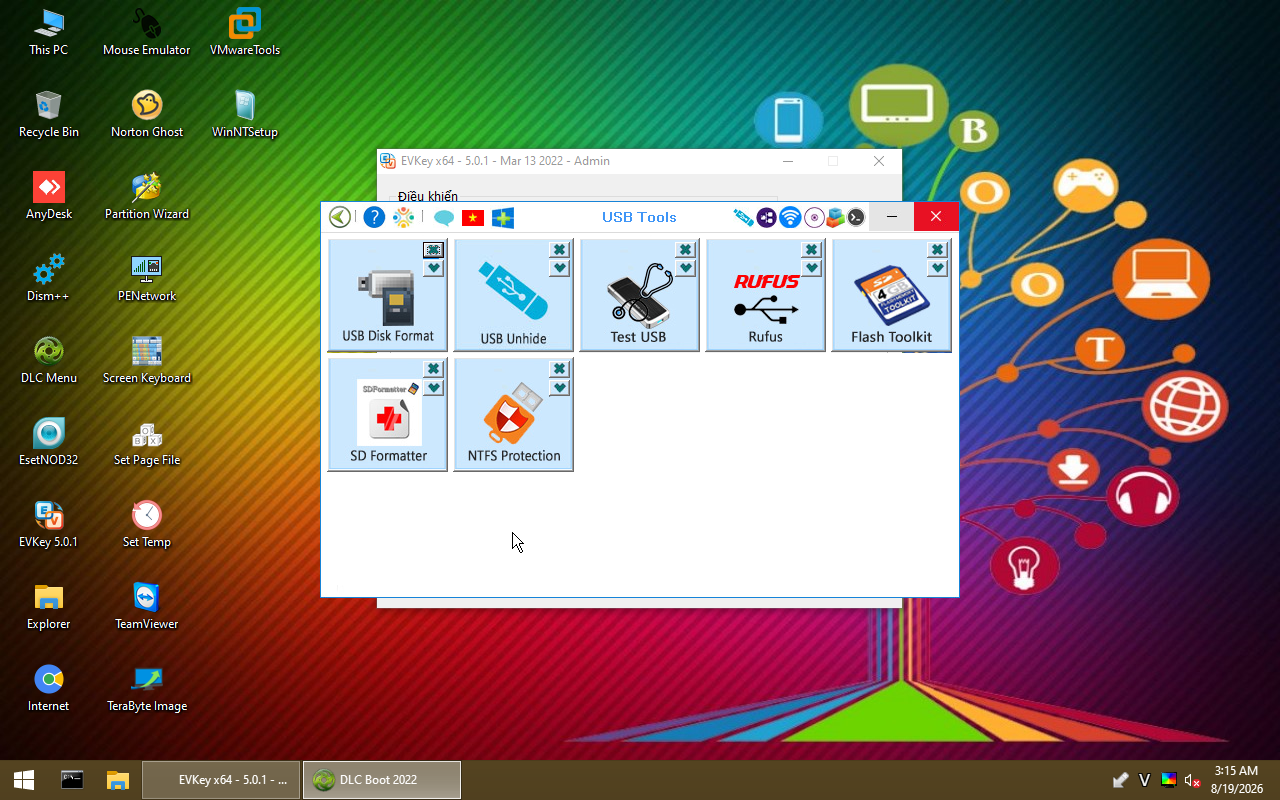This screenshot has width=1280, height=800.
Task: Start Rufus from USB Tools
Action: pos(766,295)
